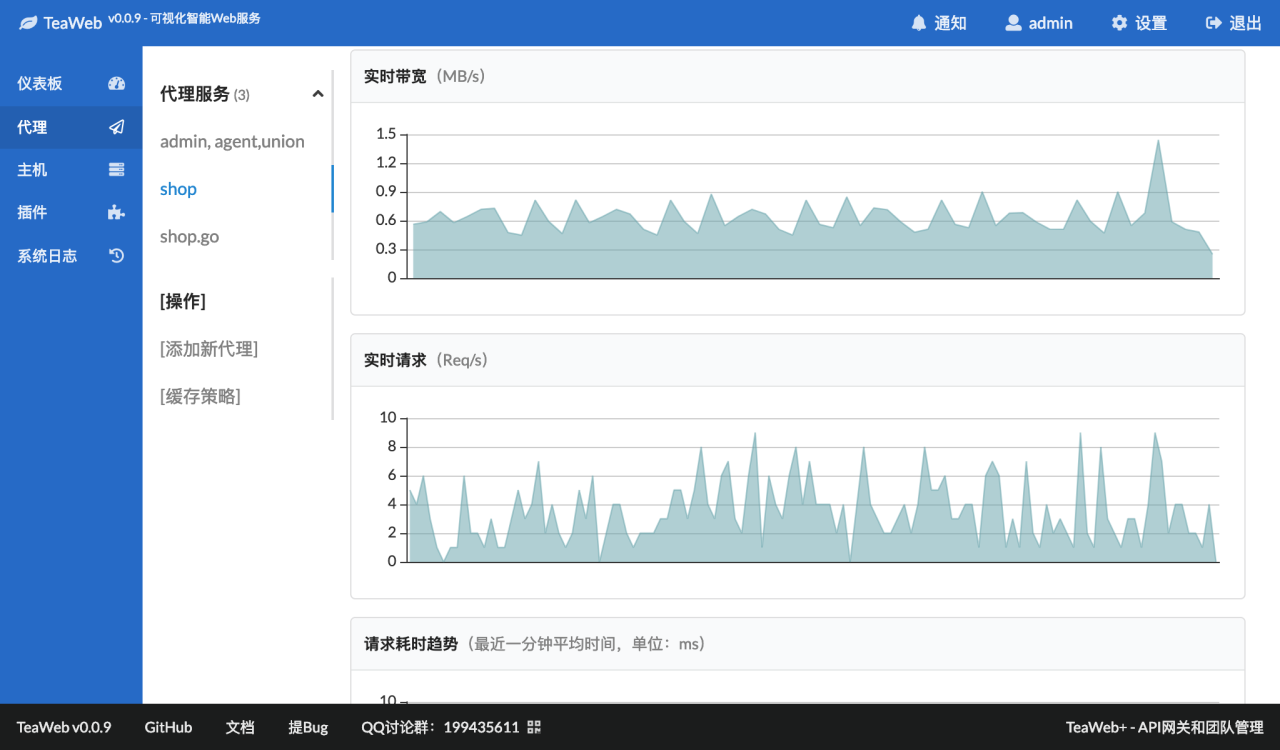This screenshot has height=750, width=1280.
Task: View system logs via the 系统日志 clock icon
Action: [x=116, y=255]
